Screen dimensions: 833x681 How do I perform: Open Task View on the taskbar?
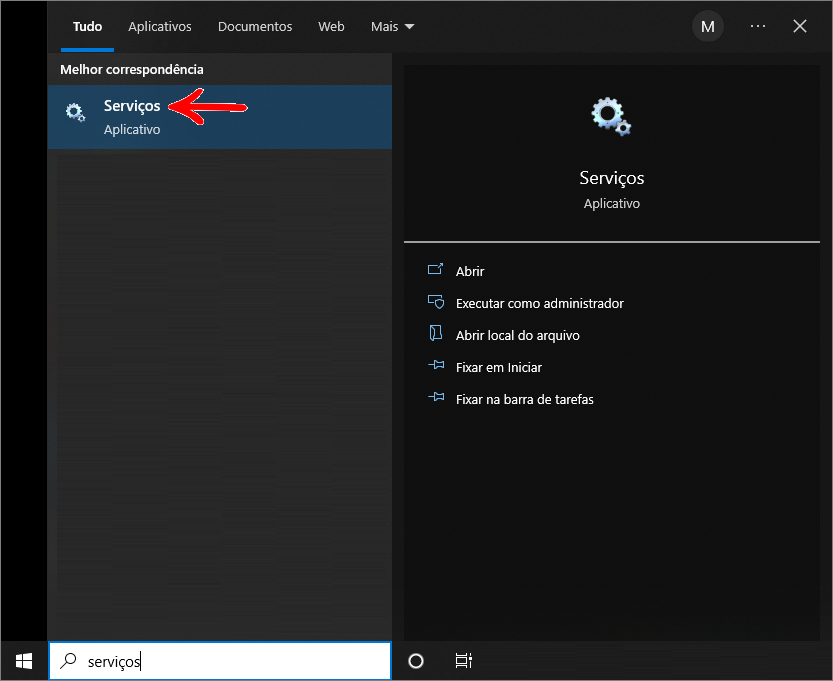pos(463,661)
